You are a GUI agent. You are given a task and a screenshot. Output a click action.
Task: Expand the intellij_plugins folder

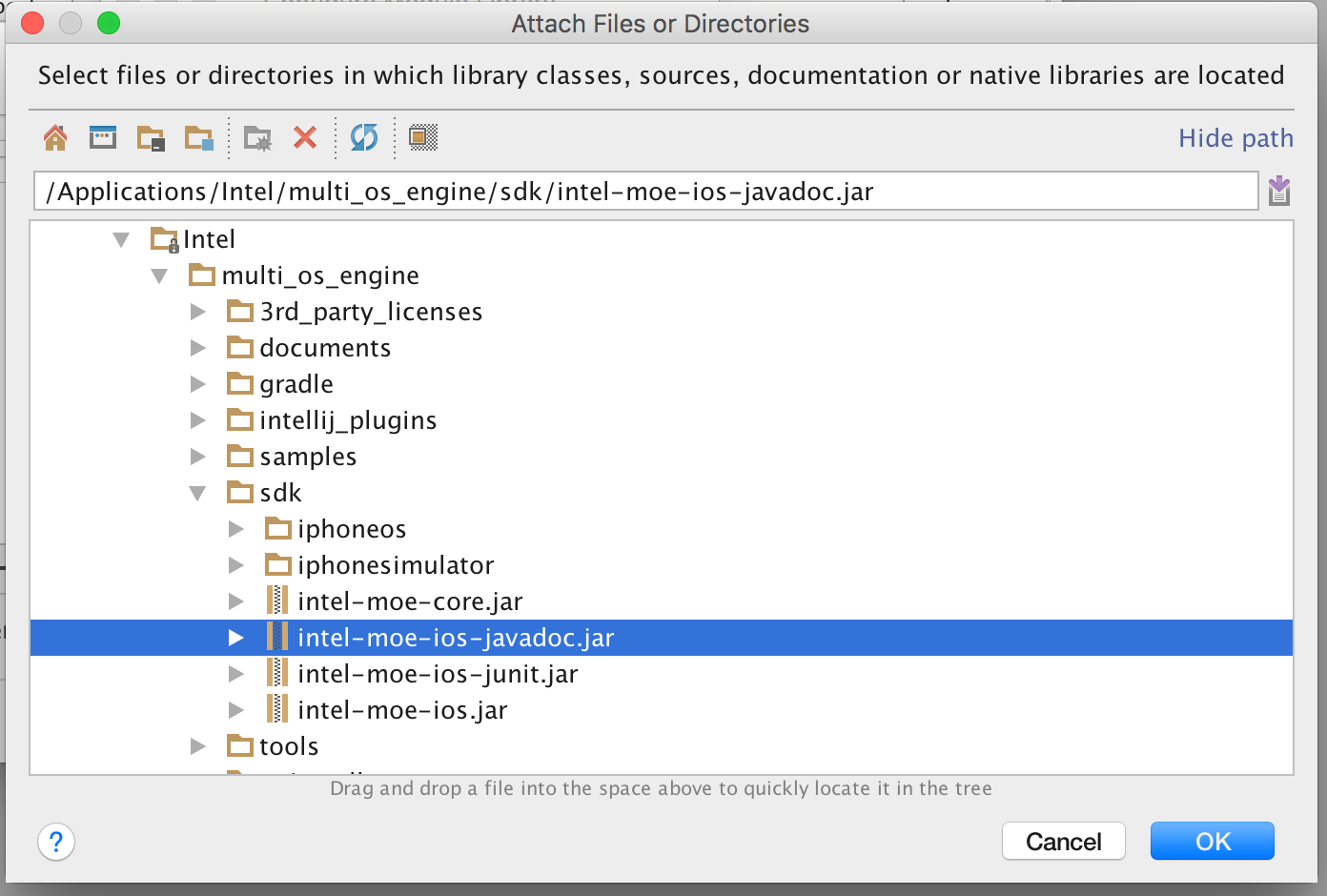[x=198, y=420]
